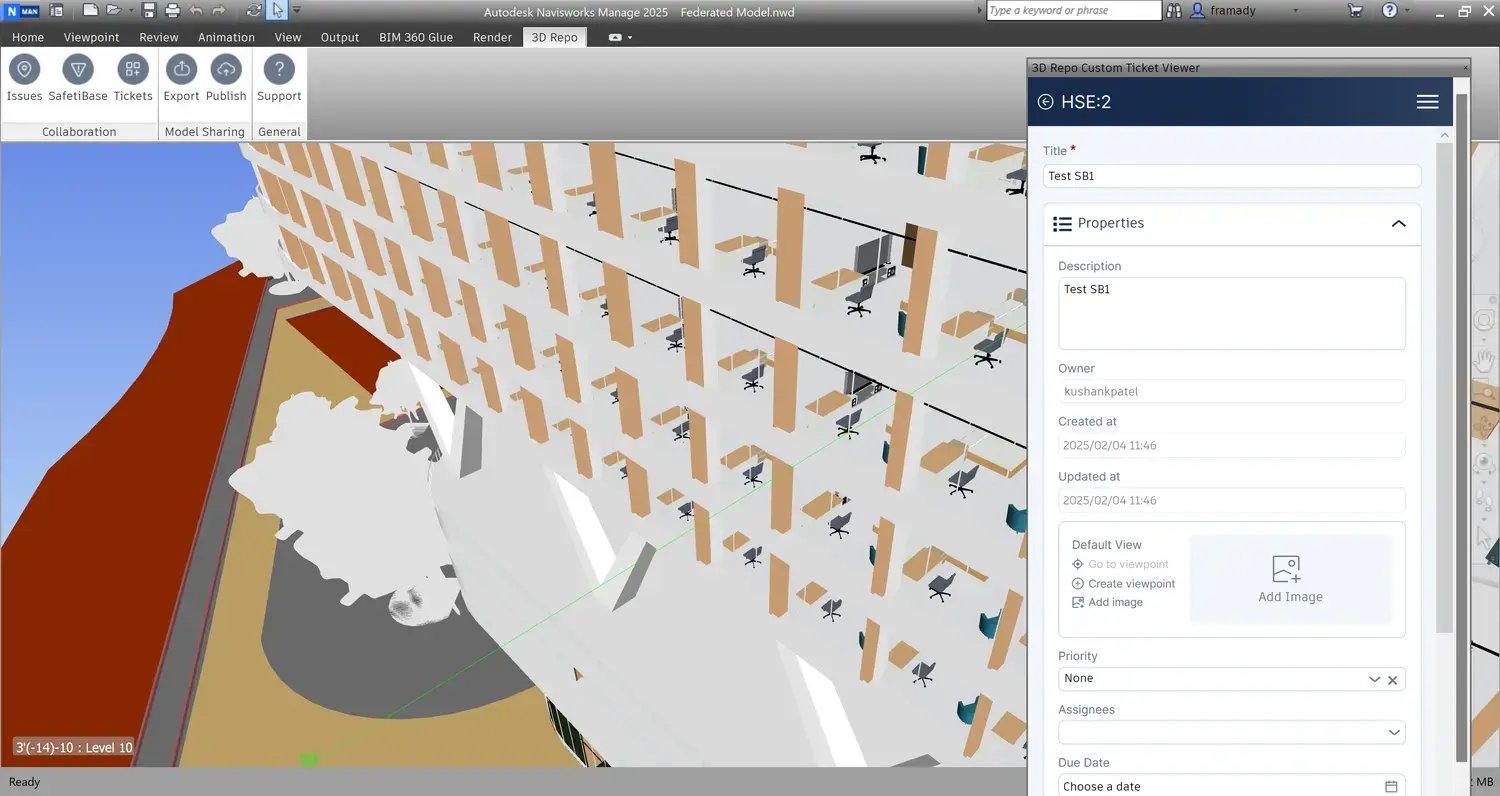
Task: Click the New file icon
Action: (x=90, y=10)
